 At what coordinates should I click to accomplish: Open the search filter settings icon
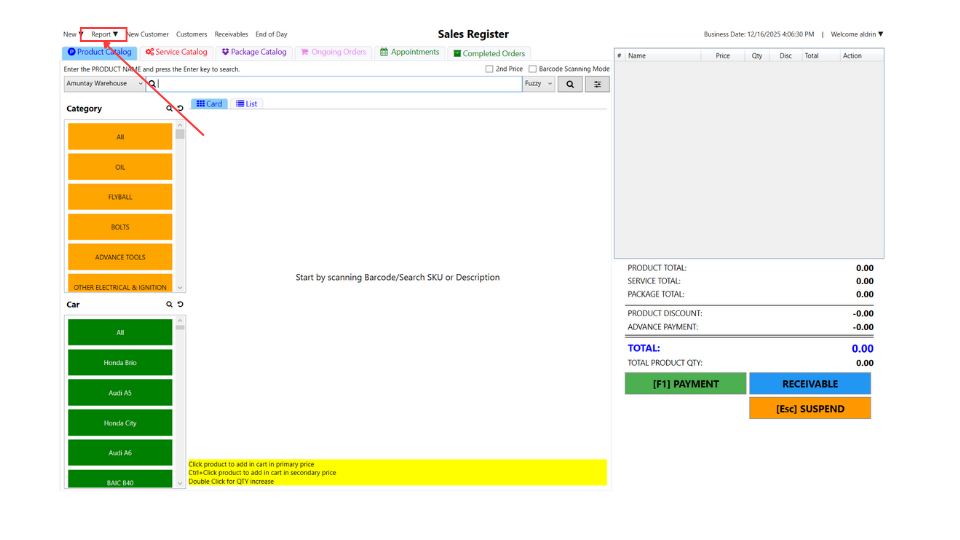click(x=597, y=84)
